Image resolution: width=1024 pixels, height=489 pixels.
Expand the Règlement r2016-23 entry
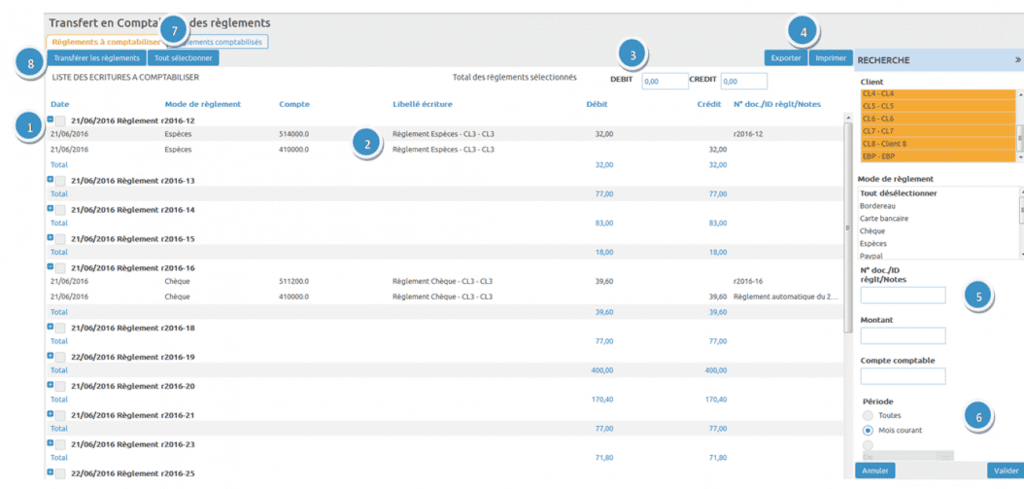coord(50,443)
